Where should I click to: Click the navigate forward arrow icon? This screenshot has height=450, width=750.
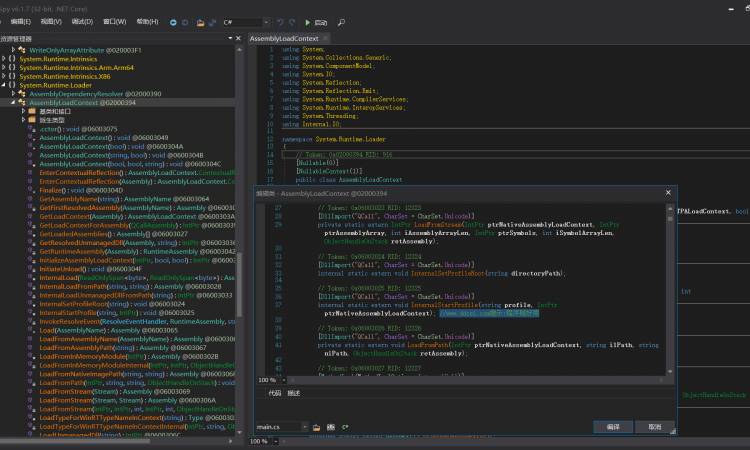click(185, 22)
